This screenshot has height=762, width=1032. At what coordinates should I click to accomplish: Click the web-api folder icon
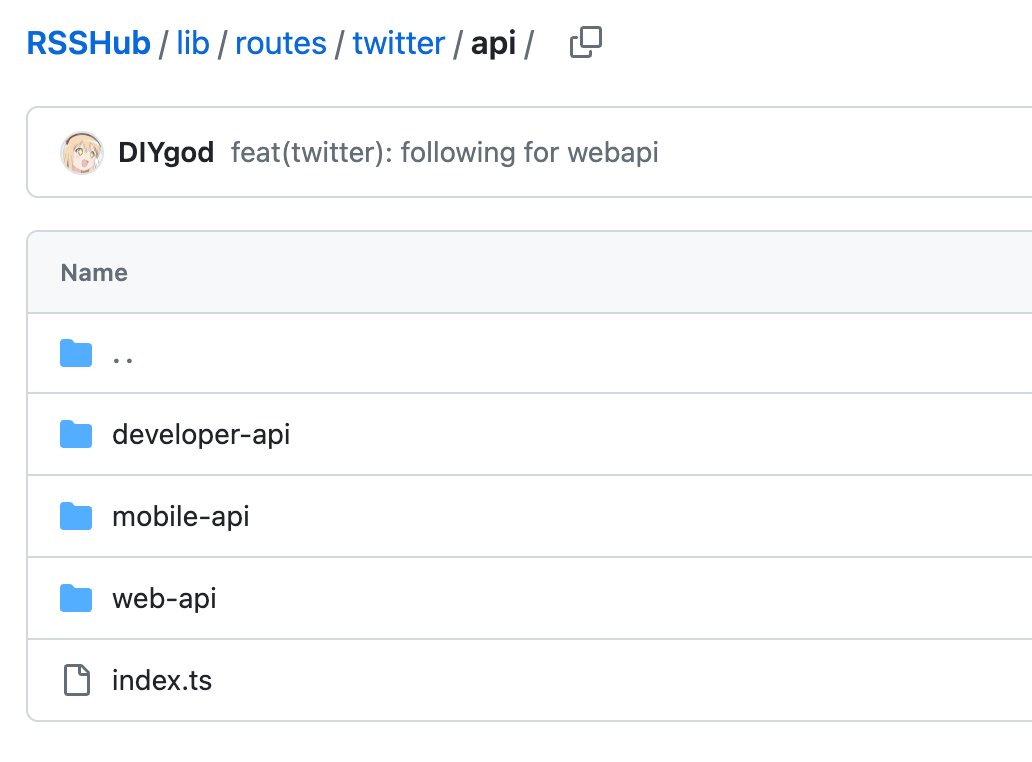click(x=76, y=598)
